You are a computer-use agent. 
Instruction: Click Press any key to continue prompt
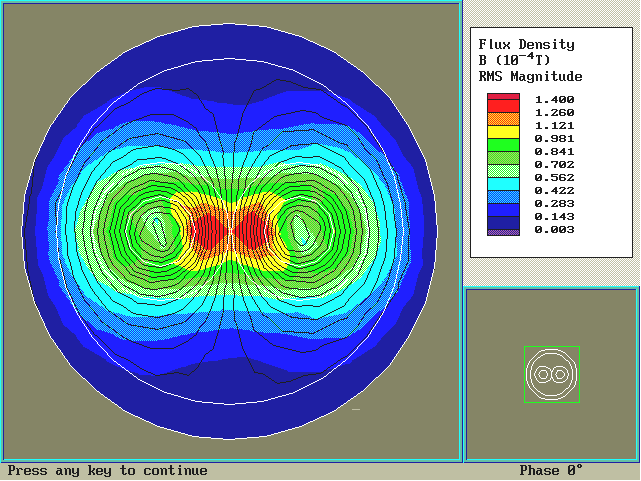click(108, 471)
